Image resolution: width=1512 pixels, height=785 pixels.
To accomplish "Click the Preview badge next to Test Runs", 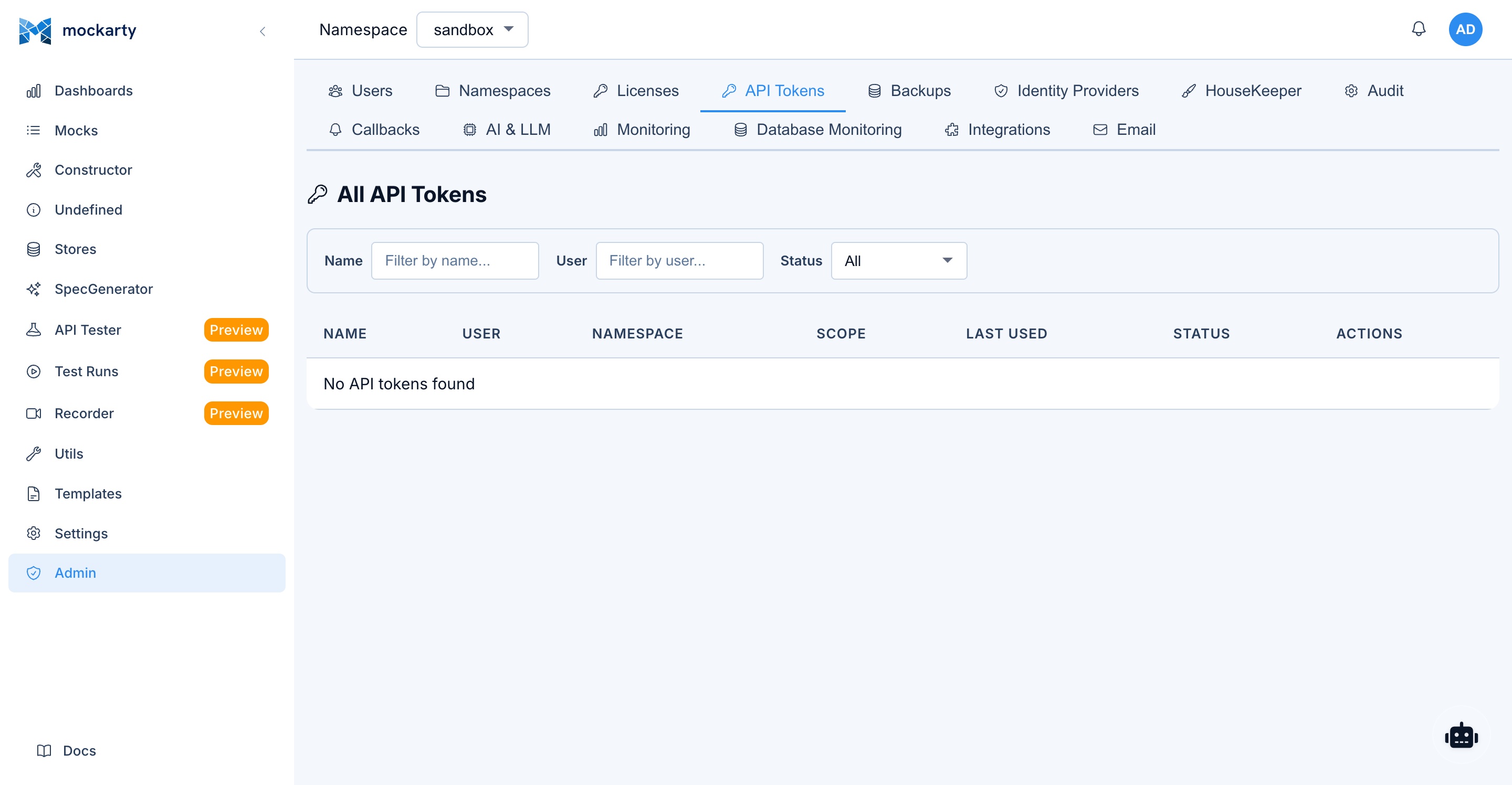I will pyautogui.click(x=236, y=372).
